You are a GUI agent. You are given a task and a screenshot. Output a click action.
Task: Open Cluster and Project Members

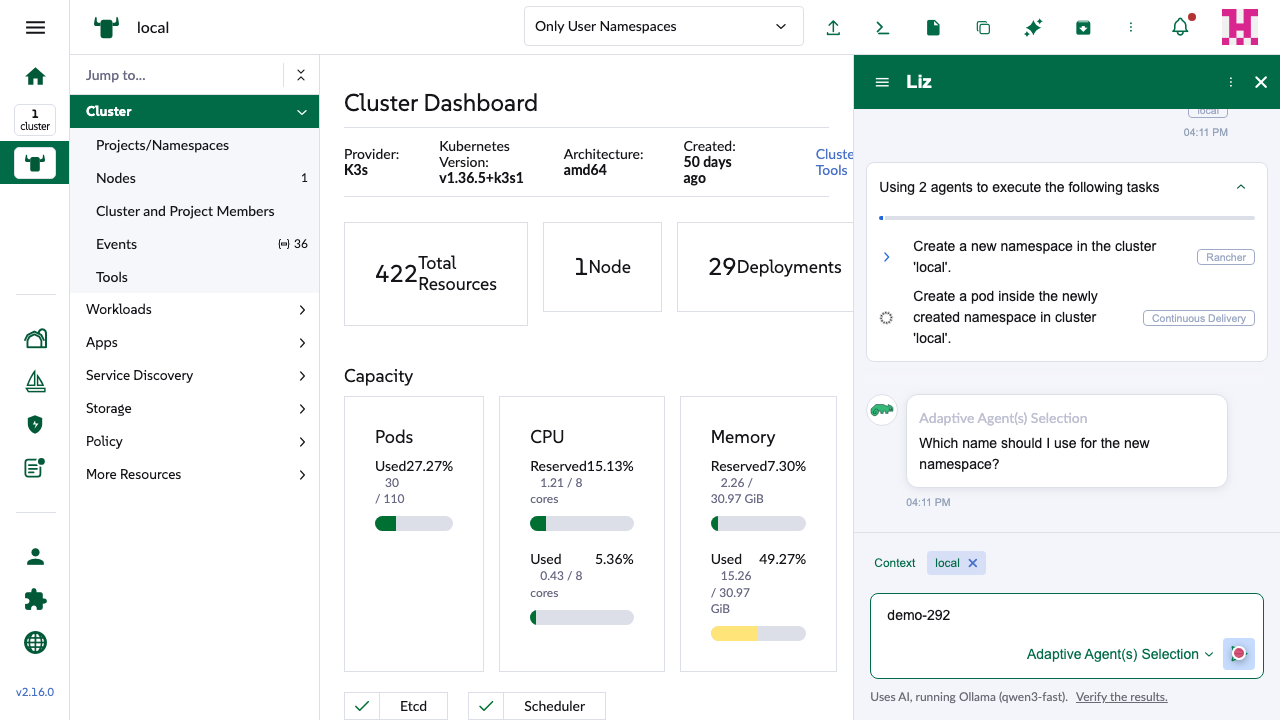tap(195, 211)
